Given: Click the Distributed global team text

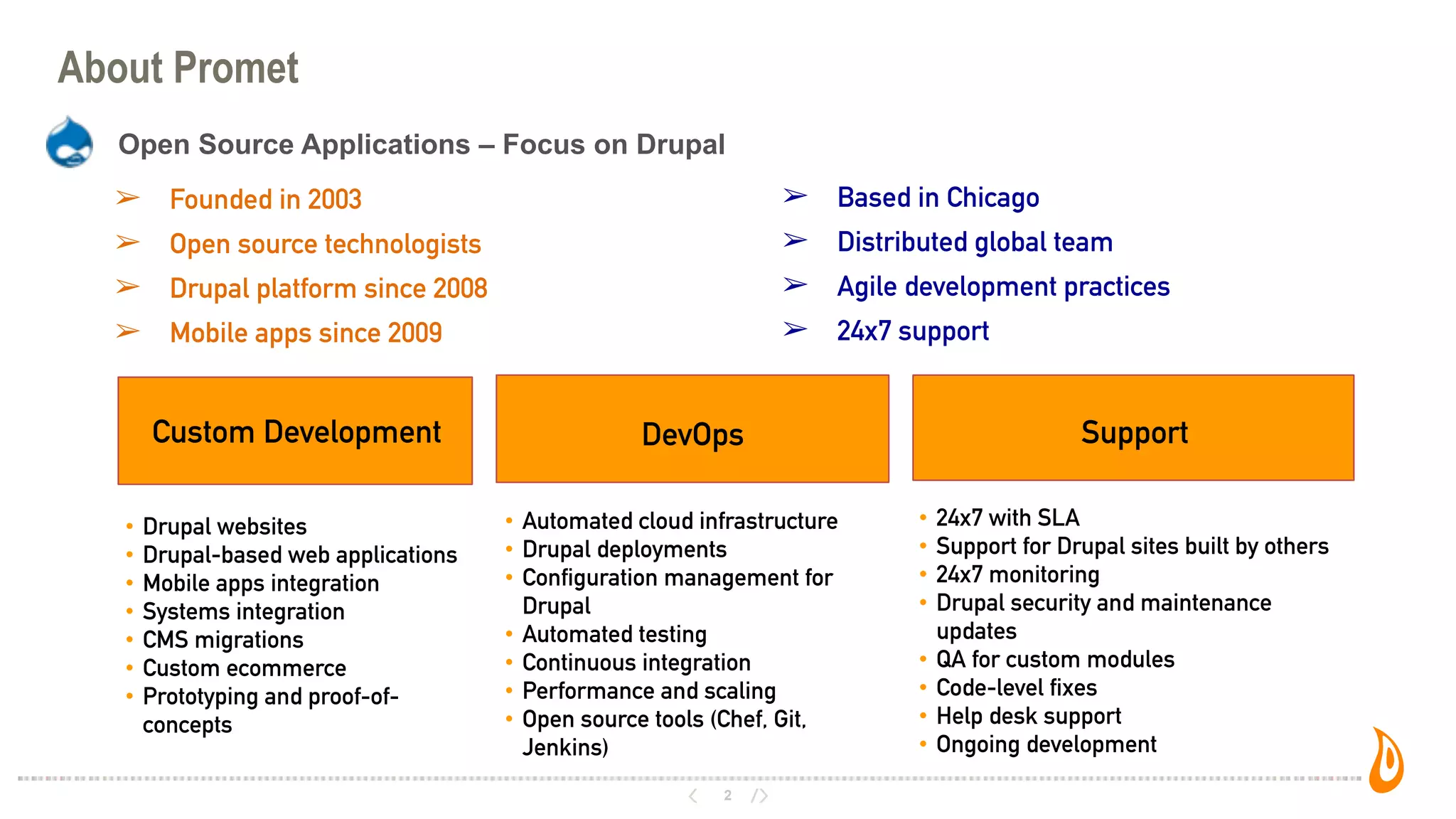Looking at the screenshot, I should [974, 242].
